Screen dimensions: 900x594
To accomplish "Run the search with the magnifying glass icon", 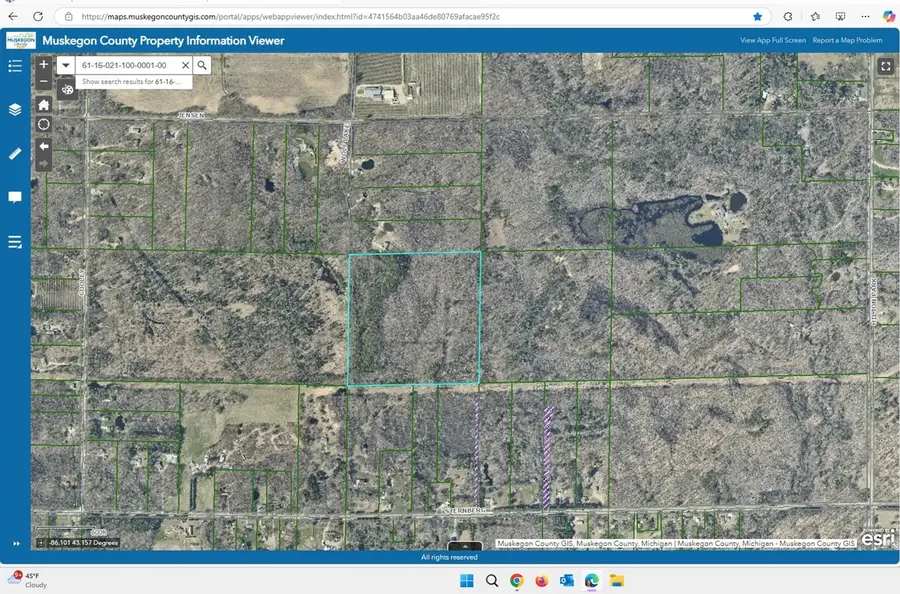I will [202, 64].
